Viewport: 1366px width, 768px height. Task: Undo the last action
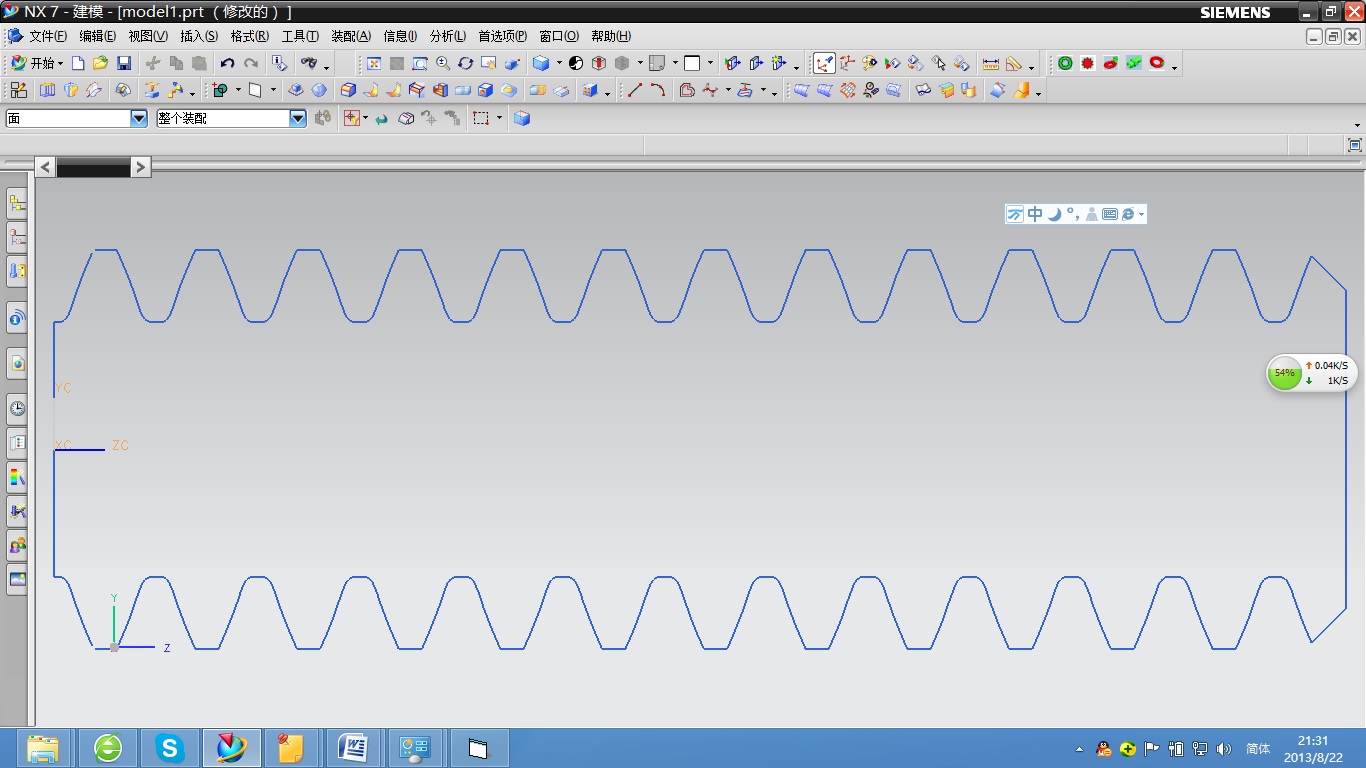coord(228,63)
